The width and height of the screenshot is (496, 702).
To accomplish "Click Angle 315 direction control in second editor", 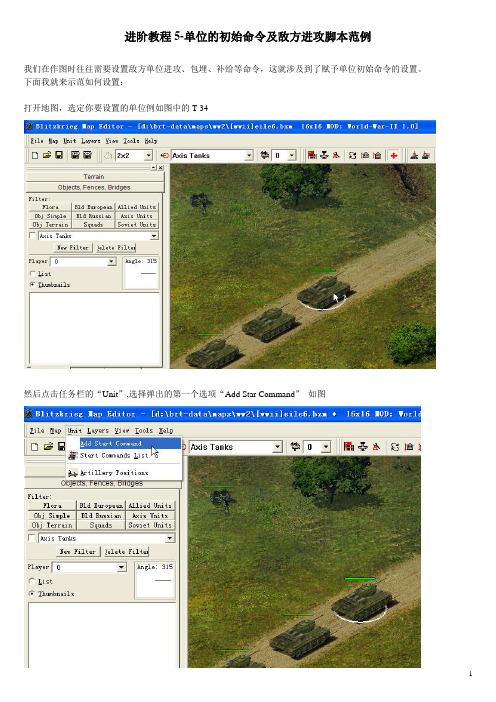I will [x=155, y=580].
